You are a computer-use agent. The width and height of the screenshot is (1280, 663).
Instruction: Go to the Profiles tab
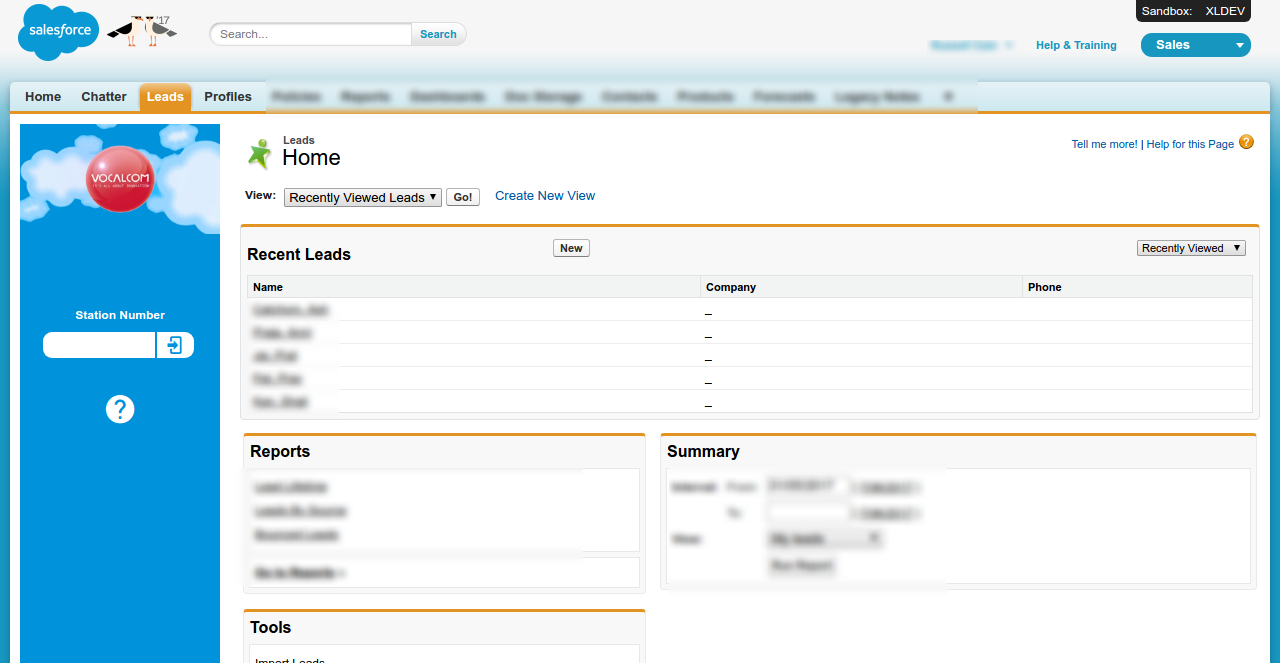(228, 97)
